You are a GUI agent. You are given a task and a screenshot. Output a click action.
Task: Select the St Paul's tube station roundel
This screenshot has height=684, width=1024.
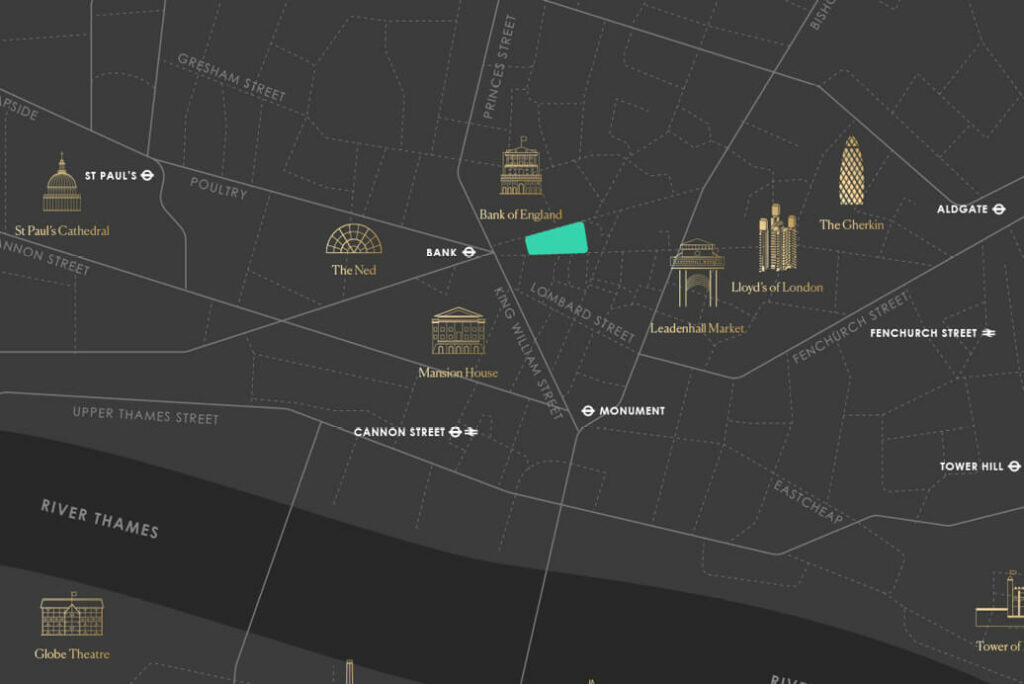(x=147, y=175)
